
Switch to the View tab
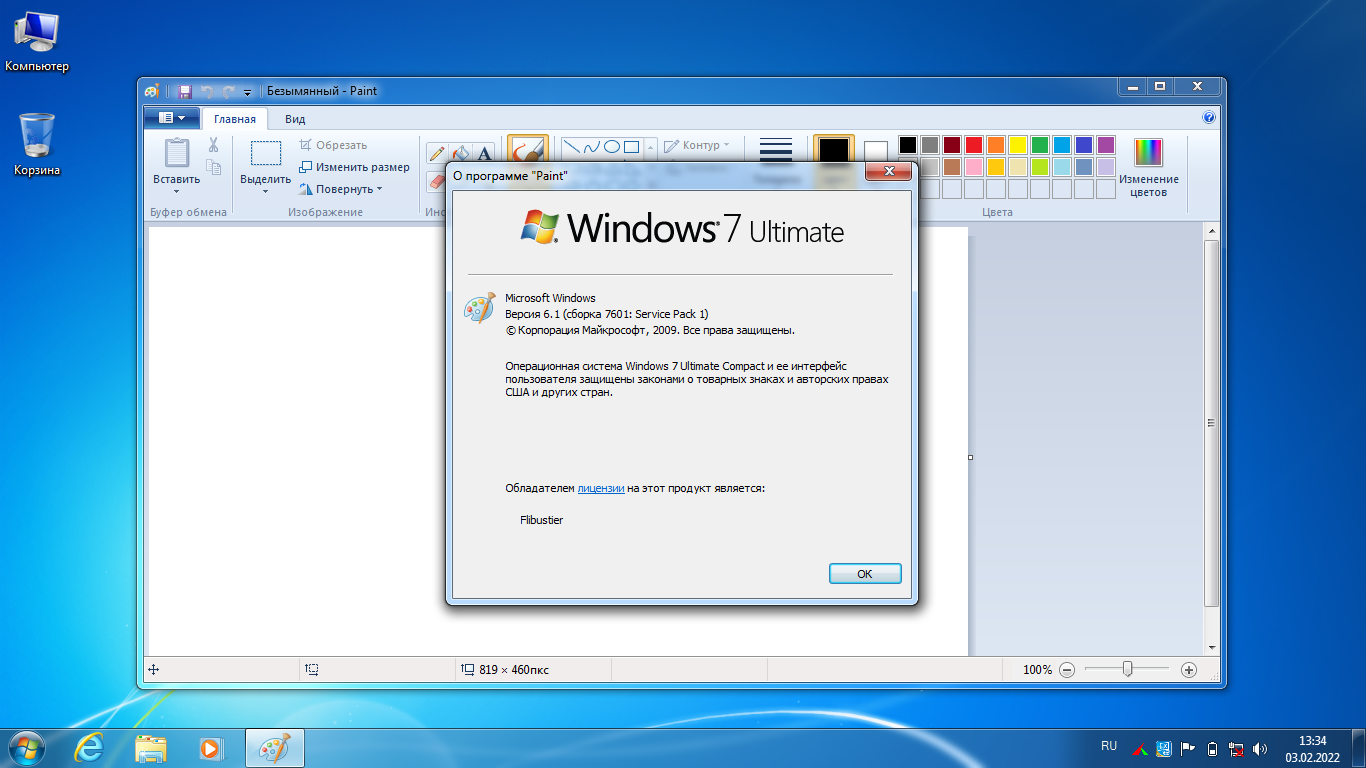click(x=295, y=119)
